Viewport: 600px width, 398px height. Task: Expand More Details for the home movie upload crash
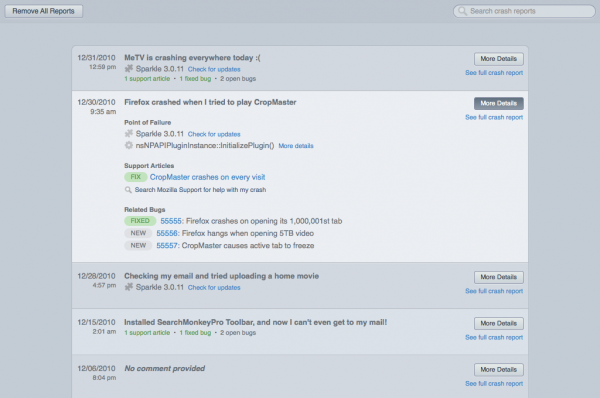pyautogui.click(x=499, y=277)
